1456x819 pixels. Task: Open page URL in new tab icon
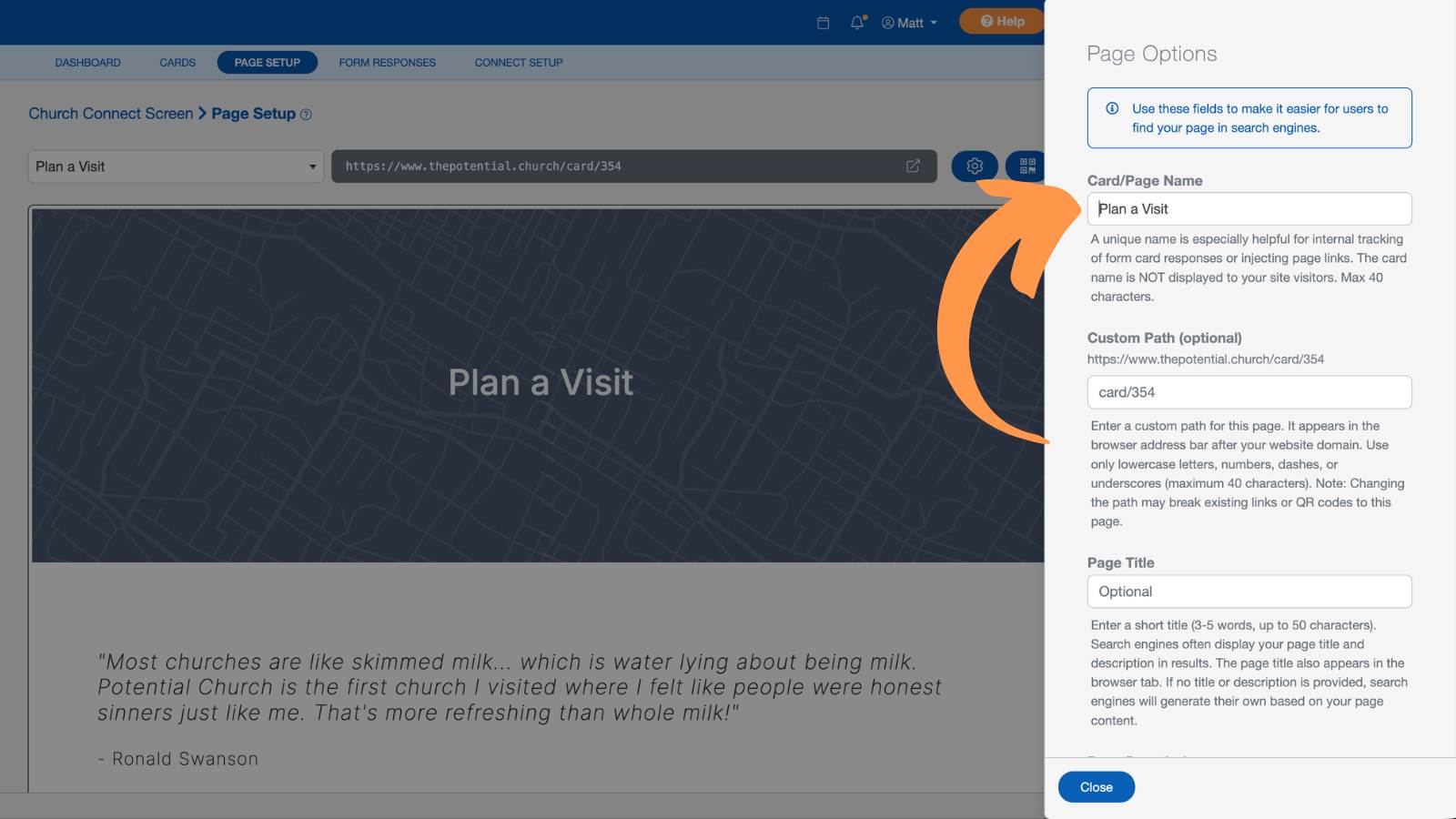point(913,166)
